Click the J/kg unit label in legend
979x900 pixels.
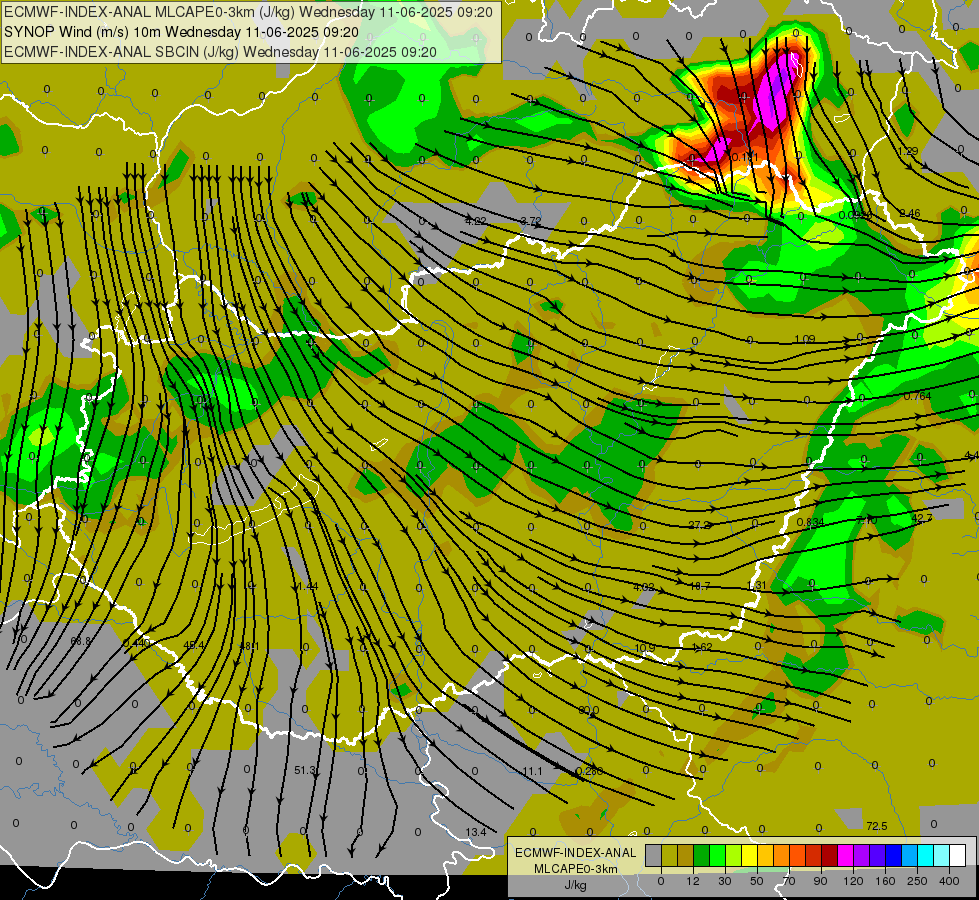pos(575,885)
